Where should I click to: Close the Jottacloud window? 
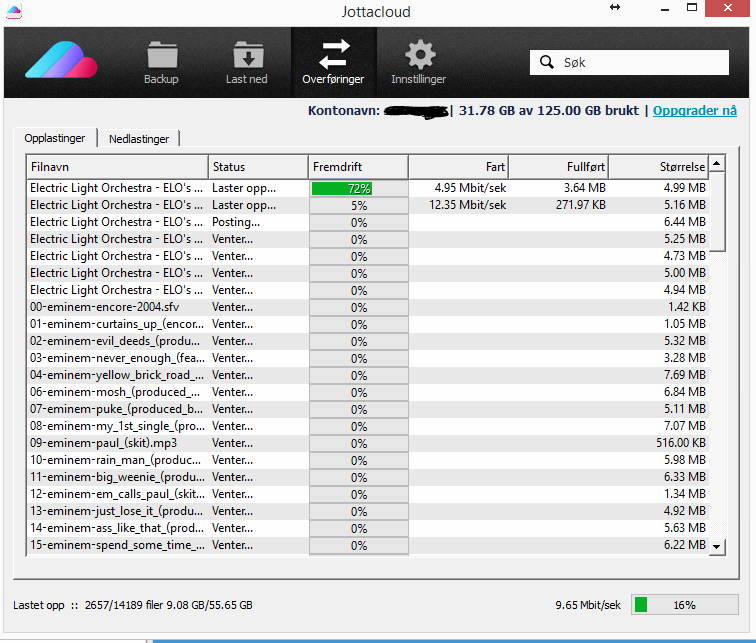coord(728,8)
